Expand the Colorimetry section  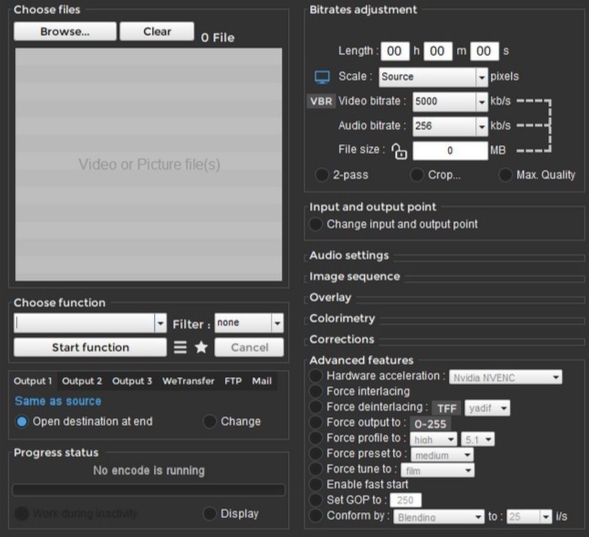[342, 319]
